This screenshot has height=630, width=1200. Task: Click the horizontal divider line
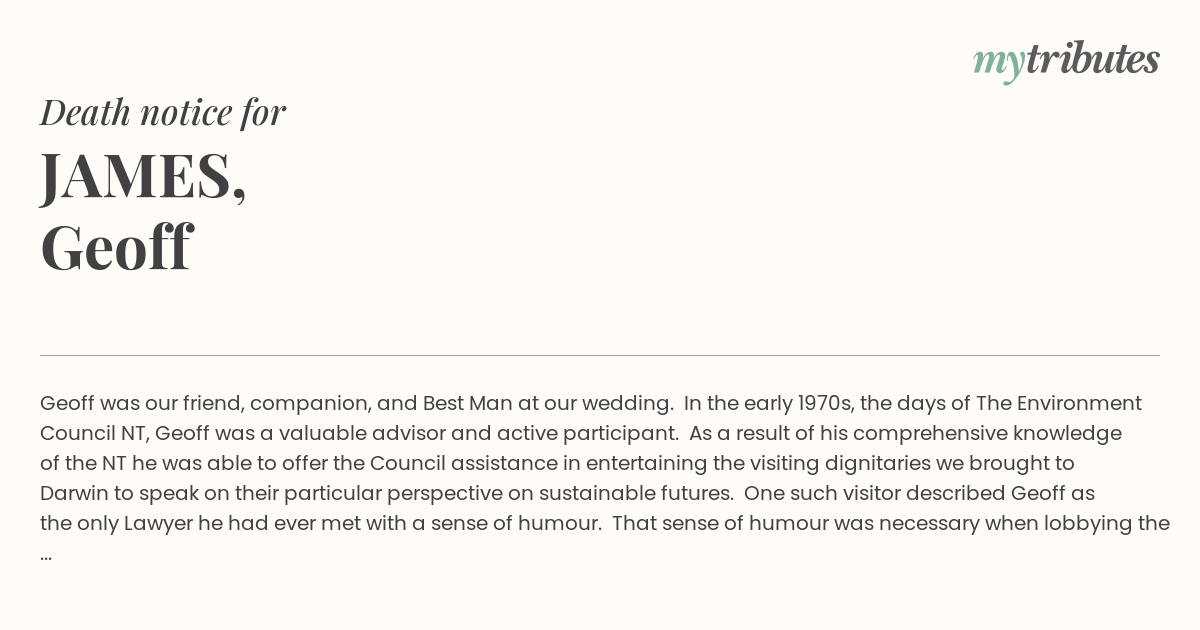pyautogui.click(x=600, y=355)
